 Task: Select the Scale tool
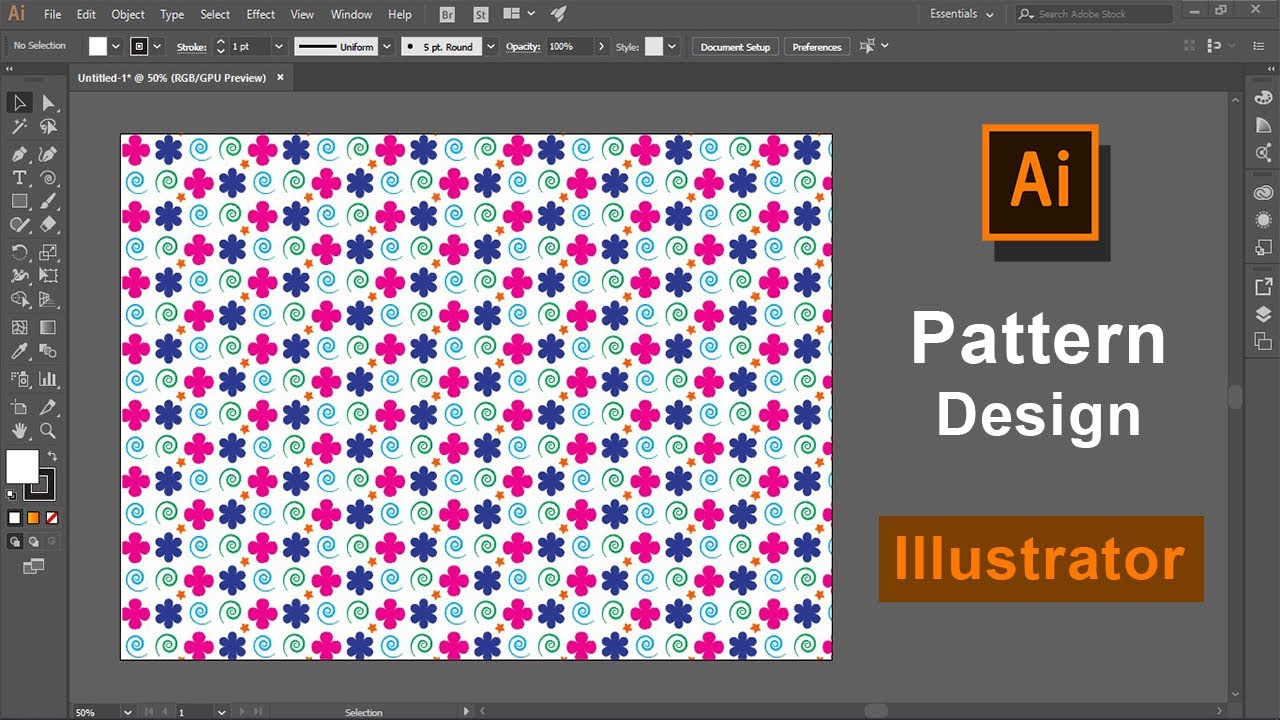(x=48, y=252)
